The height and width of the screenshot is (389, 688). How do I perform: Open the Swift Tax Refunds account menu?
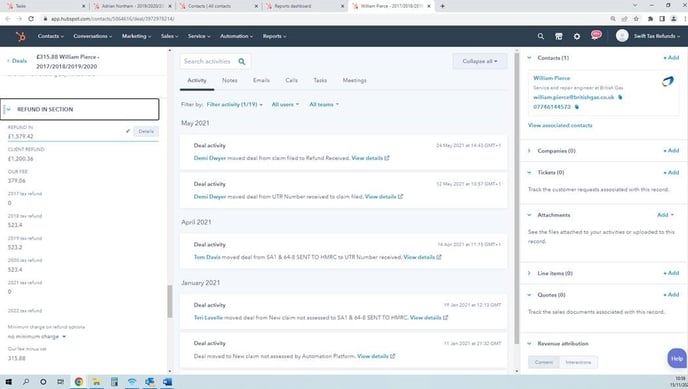(656, 36)
